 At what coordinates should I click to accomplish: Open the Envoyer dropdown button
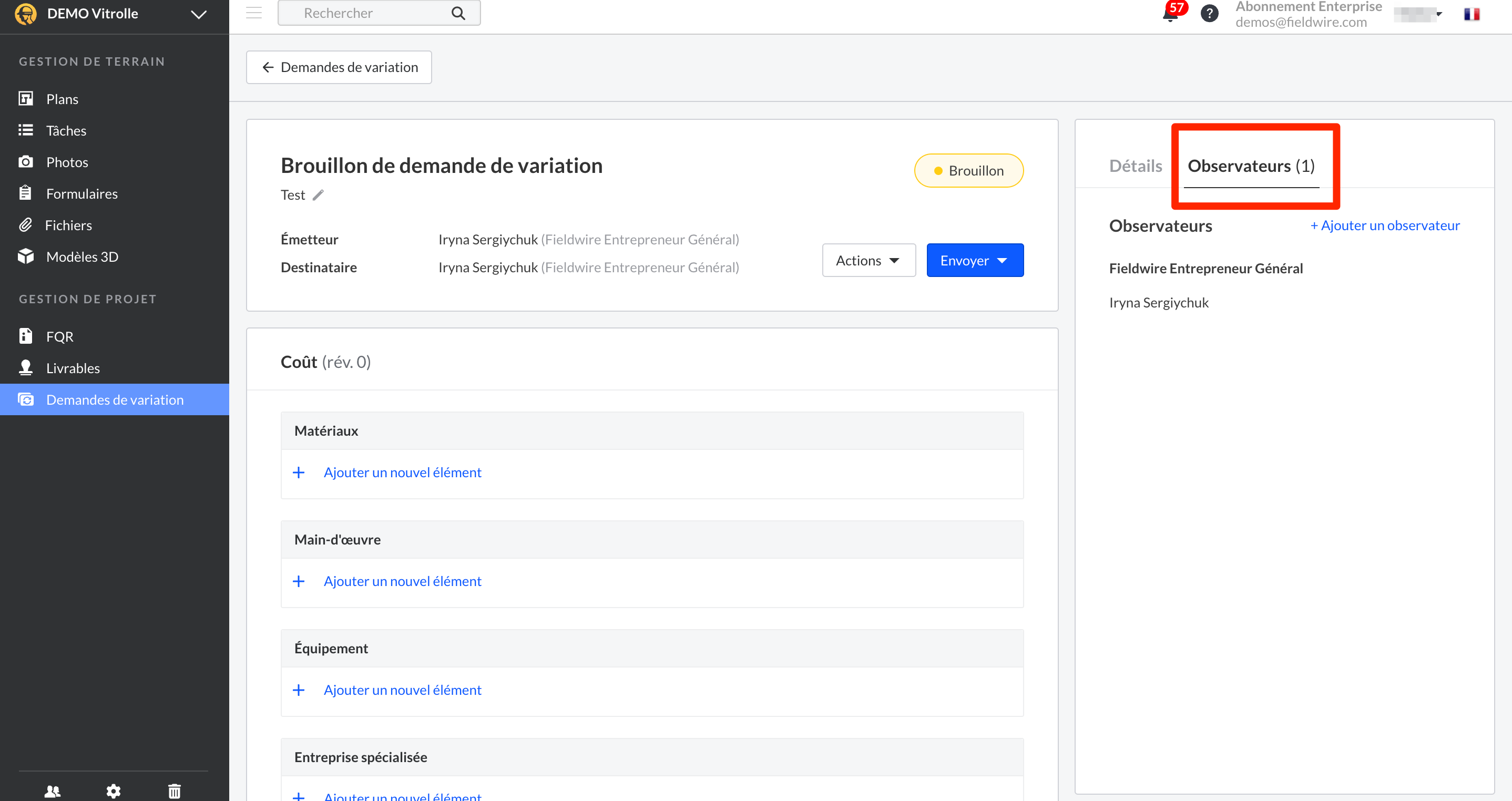click(975, 260)
